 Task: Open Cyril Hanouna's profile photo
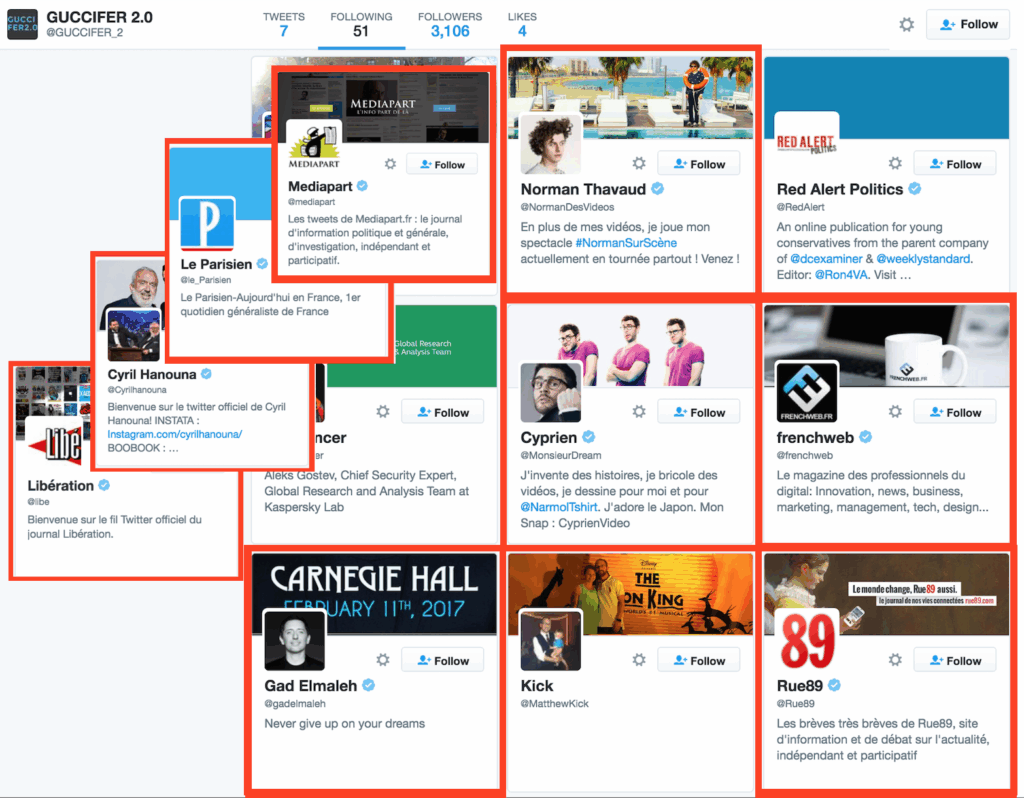134,335
